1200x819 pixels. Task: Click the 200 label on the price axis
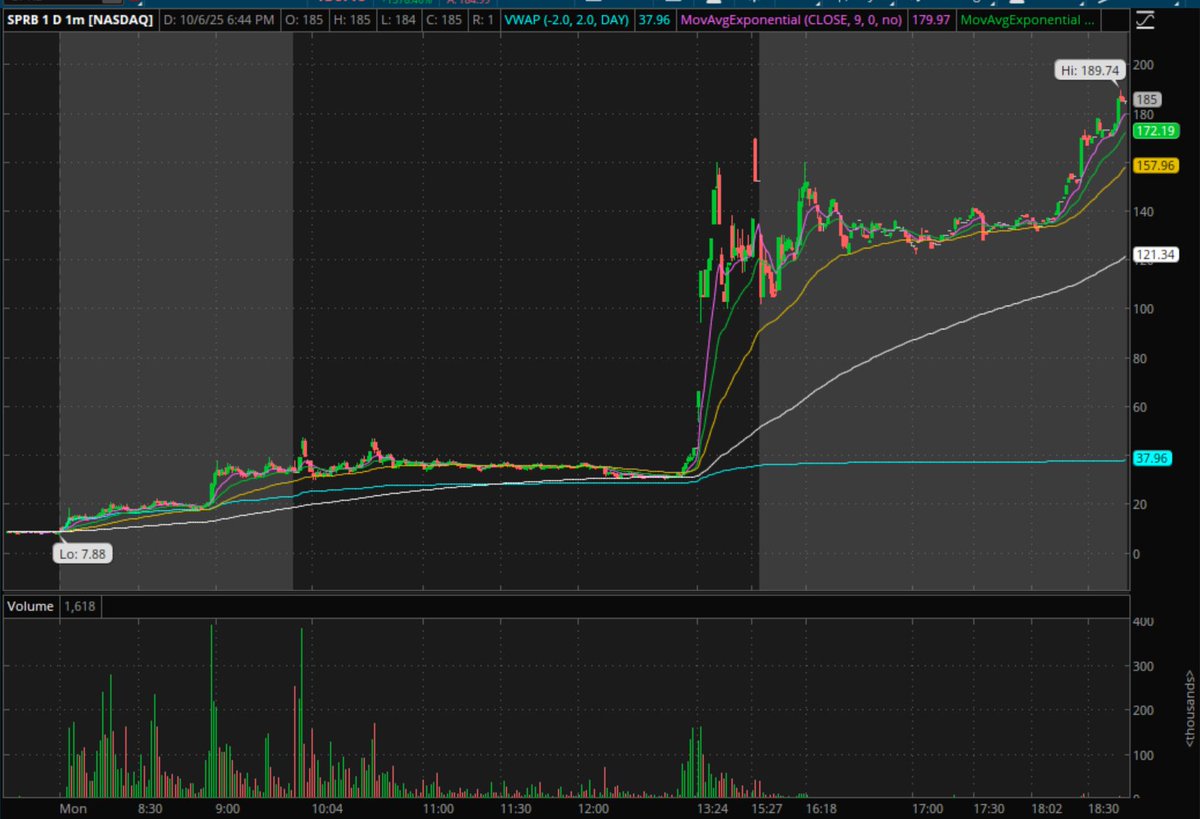click(x=1143, y=65)
